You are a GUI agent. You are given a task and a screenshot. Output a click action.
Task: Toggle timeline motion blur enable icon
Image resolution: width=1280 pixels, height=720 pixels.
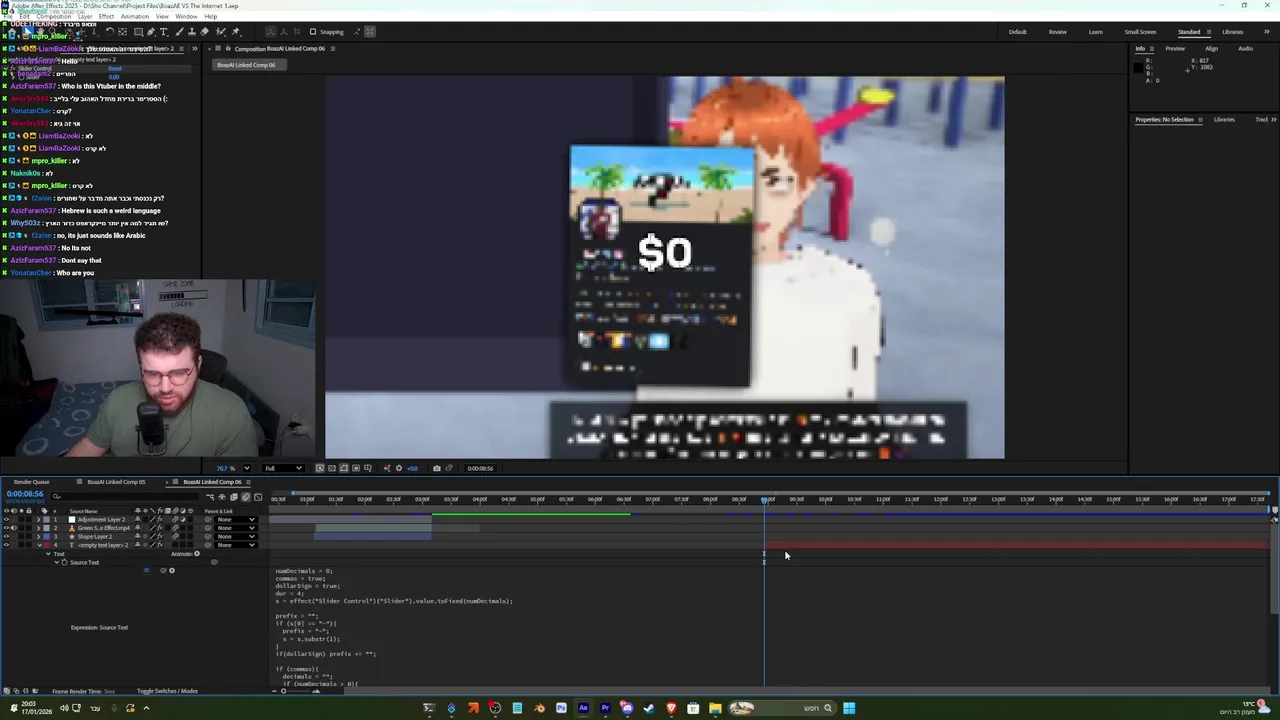pos(246,497)
